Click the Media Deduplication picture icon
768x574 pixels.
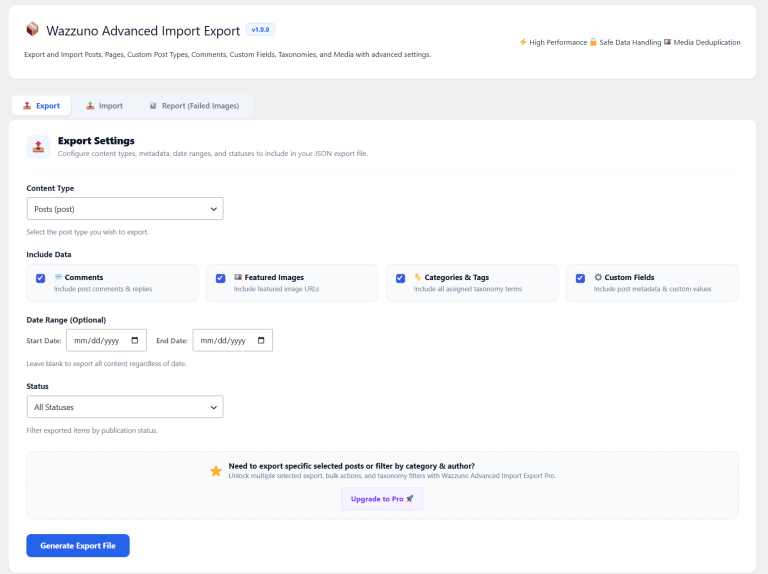coord(667,42)
